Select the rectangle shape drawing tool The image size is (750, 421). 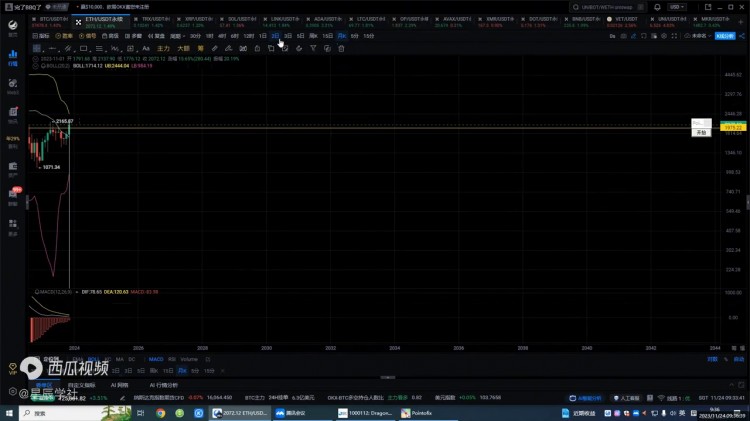[x=83, y=48]
